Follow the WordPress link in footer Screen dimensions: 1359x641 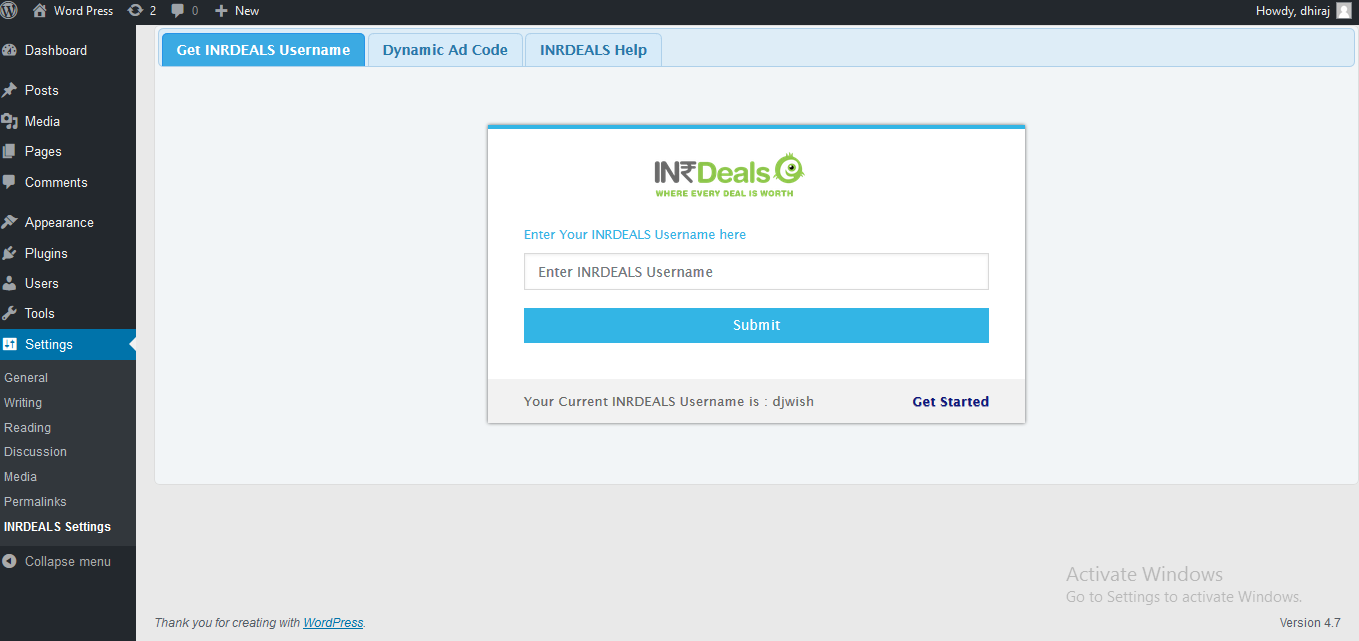[x=333, y=622]
